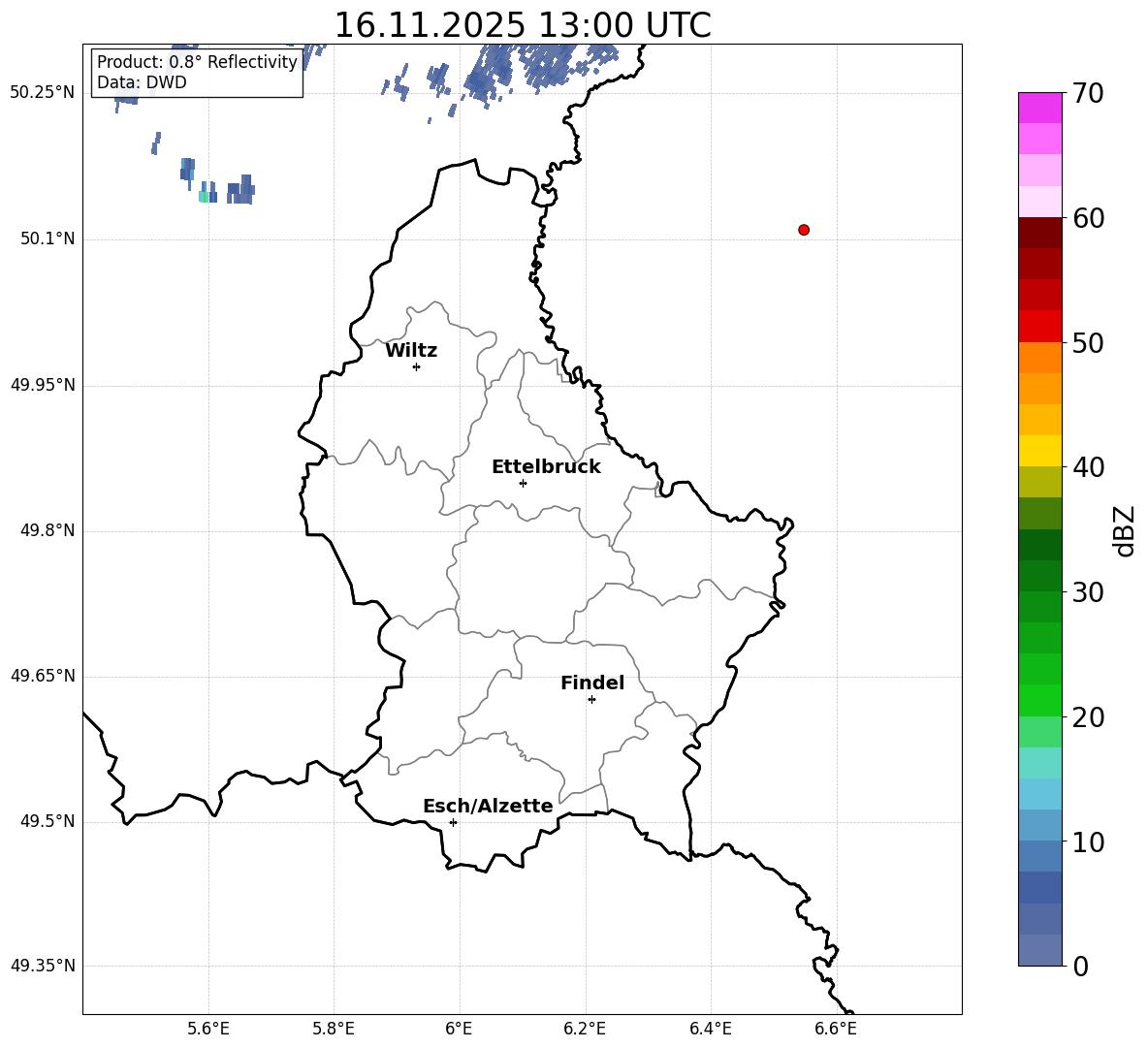The width and height of the screenshot is (1148, 1048).
Task: Click the 6.4°E longitude label
Action: pos(710,1029)
